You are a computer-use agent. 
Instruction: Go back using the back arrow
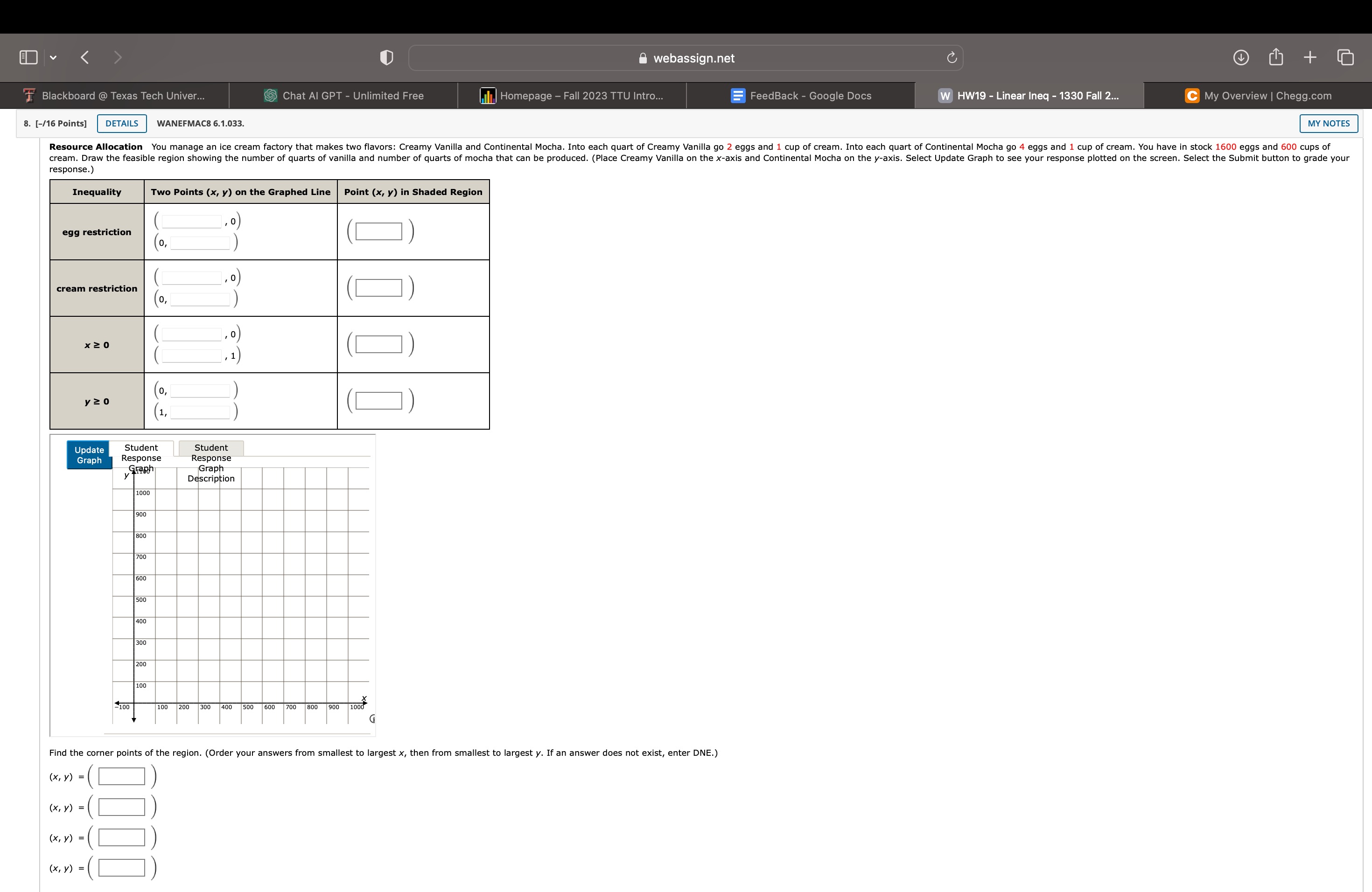(85, 57)
